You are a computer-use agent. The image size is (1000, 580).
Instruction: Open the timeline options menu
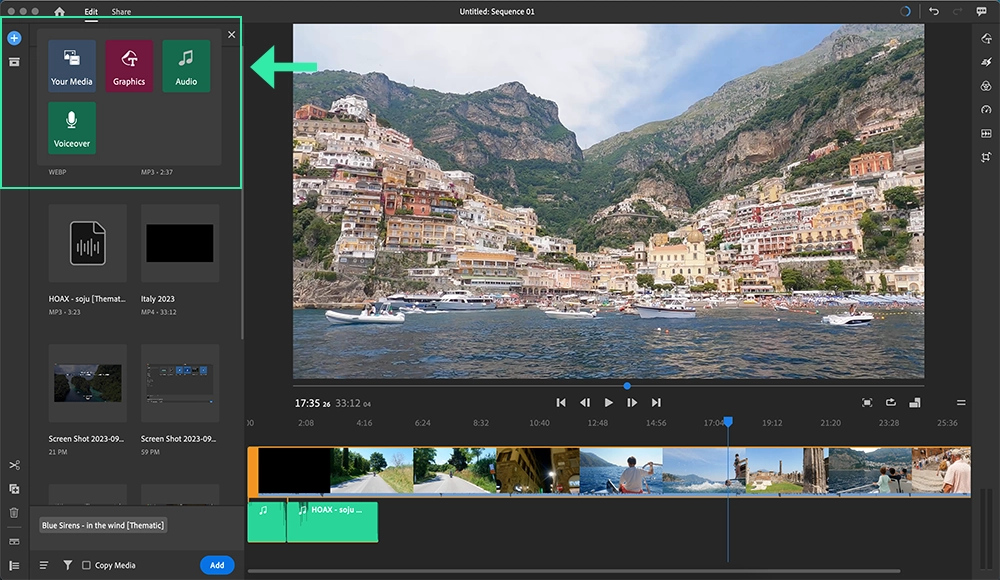(x=14, y=566)
